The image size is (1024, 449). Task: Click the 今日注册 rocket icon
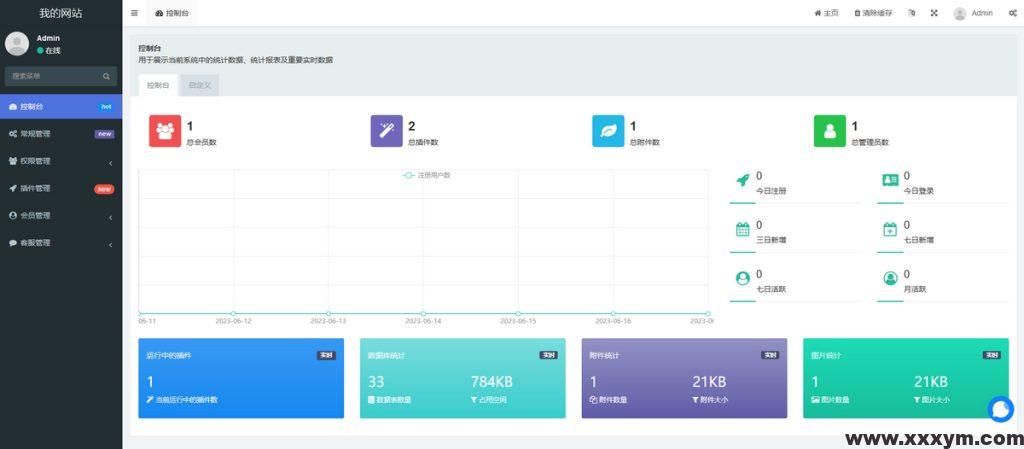click(743, 180)
